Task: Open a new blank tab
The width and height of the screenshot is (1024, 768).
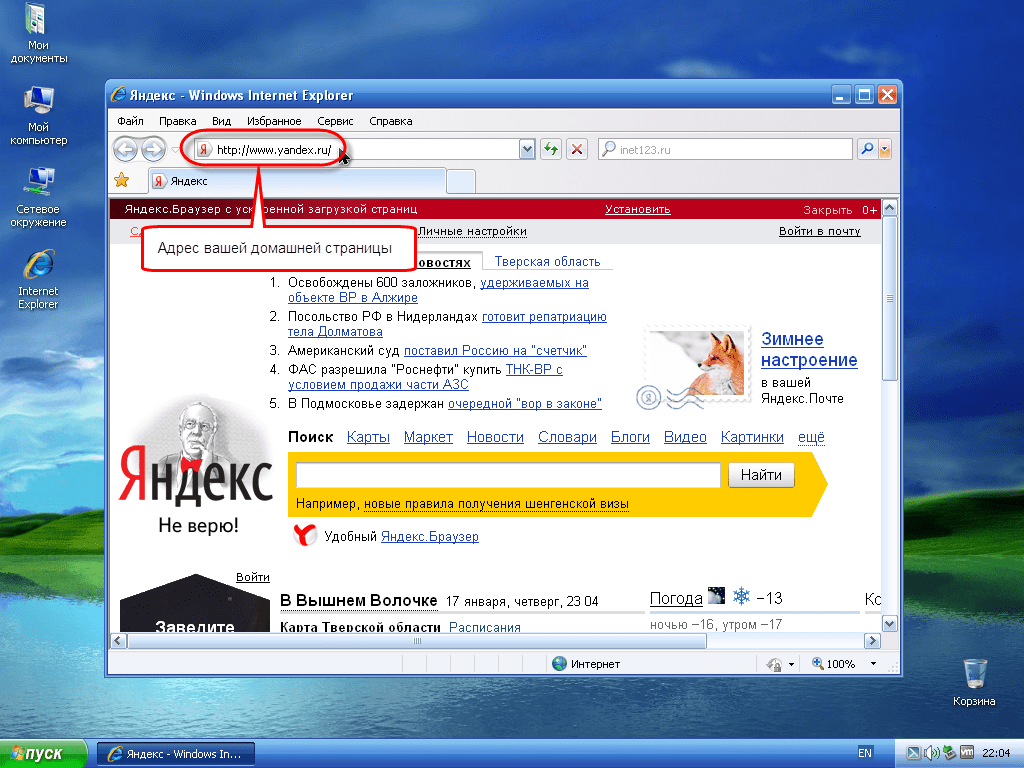Action: 461,181
